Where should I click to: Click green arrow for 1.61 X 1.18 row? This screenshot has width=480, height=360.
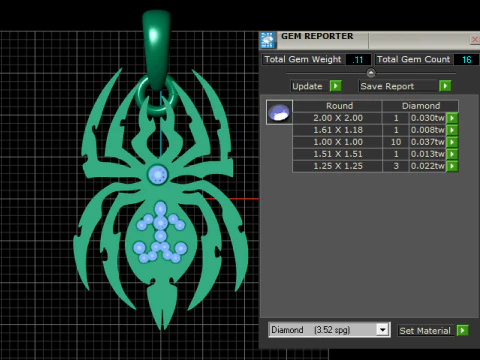tap(452, 130)
